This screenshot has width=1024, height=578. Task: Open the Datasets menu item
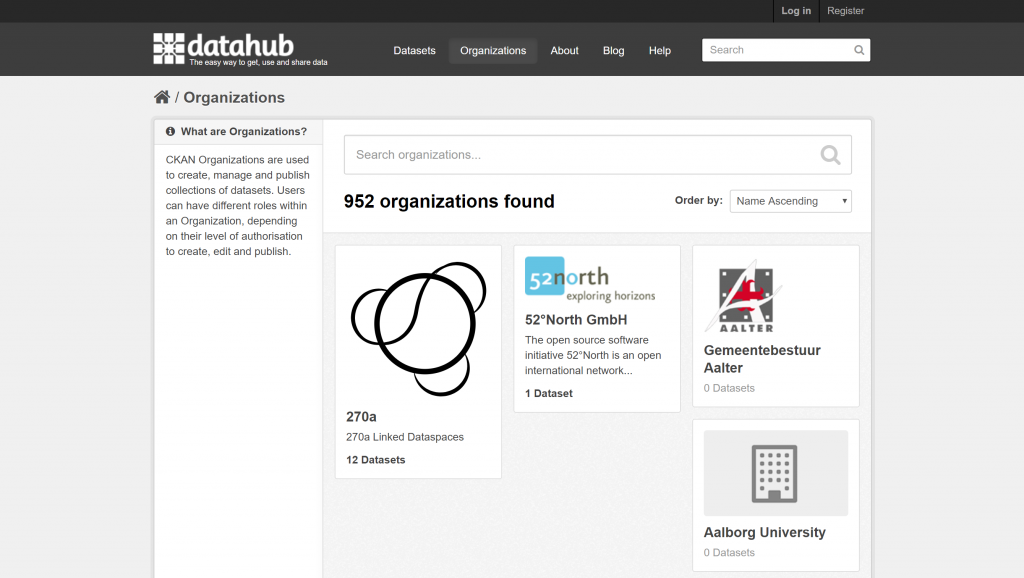tap(414, 51)
